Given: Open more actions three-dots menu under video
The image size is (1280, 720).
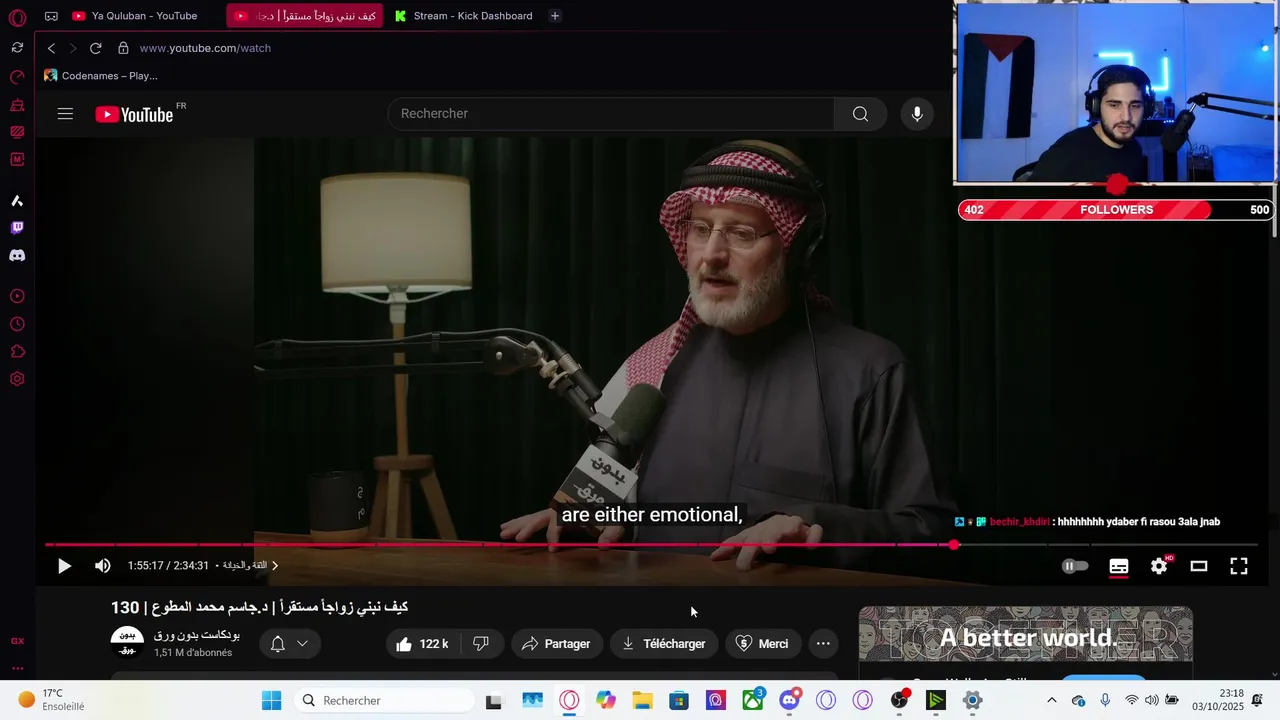Looking at the screenshot, I should click(x=823, y=644).
